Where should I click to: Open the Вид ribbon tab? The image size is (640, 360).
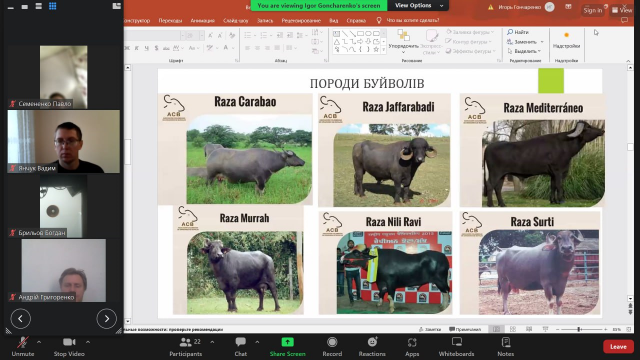(x=333, y=20)
